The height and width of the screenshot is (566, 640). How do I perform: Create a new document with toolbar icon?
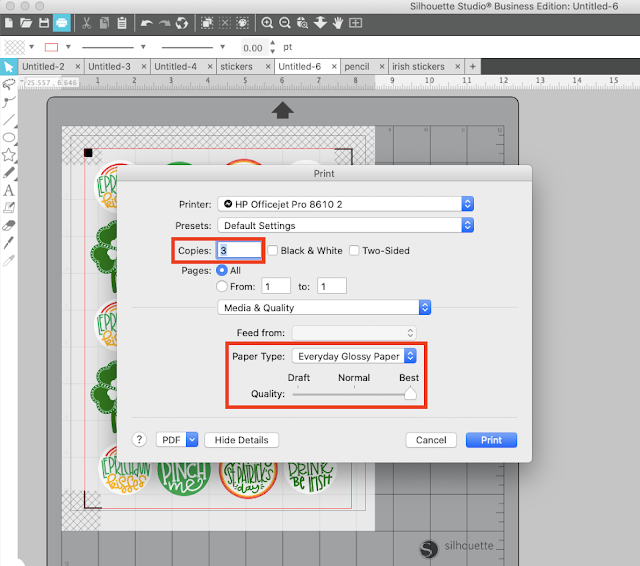click(x=9, y=23)
